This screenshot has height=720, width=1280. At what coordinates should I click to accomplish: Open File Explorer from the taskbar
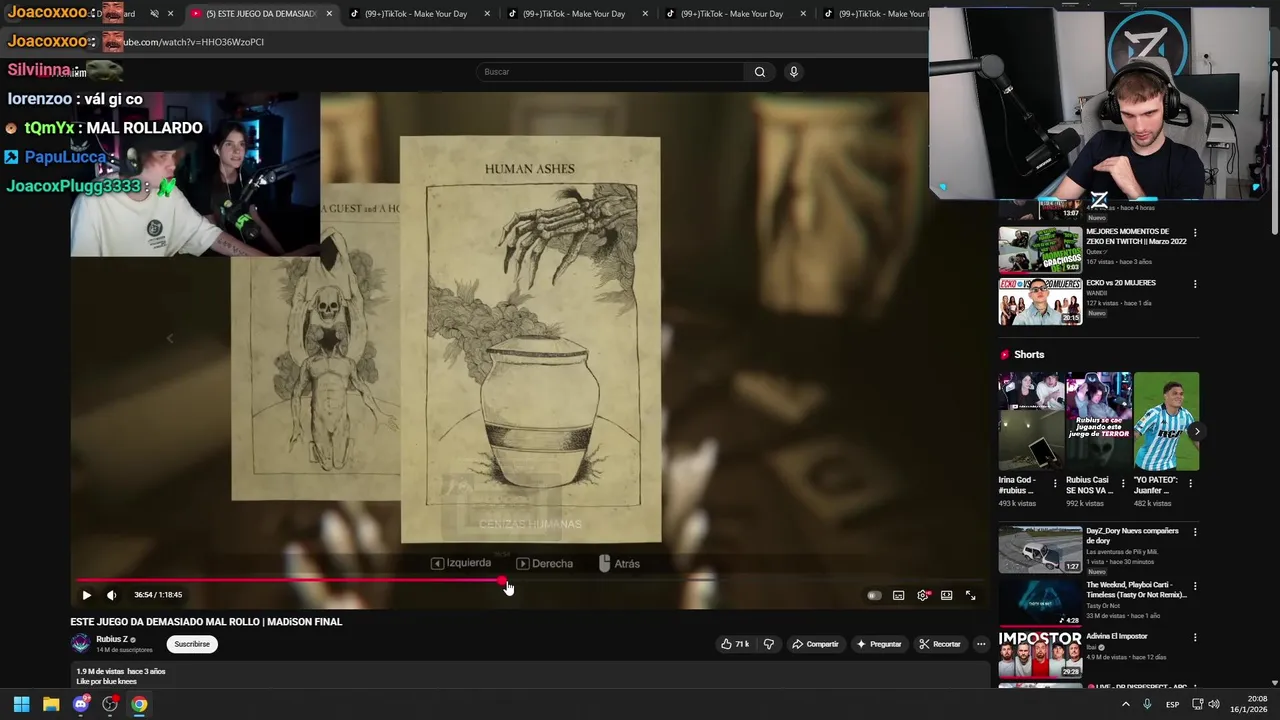[x=51, y=704]
